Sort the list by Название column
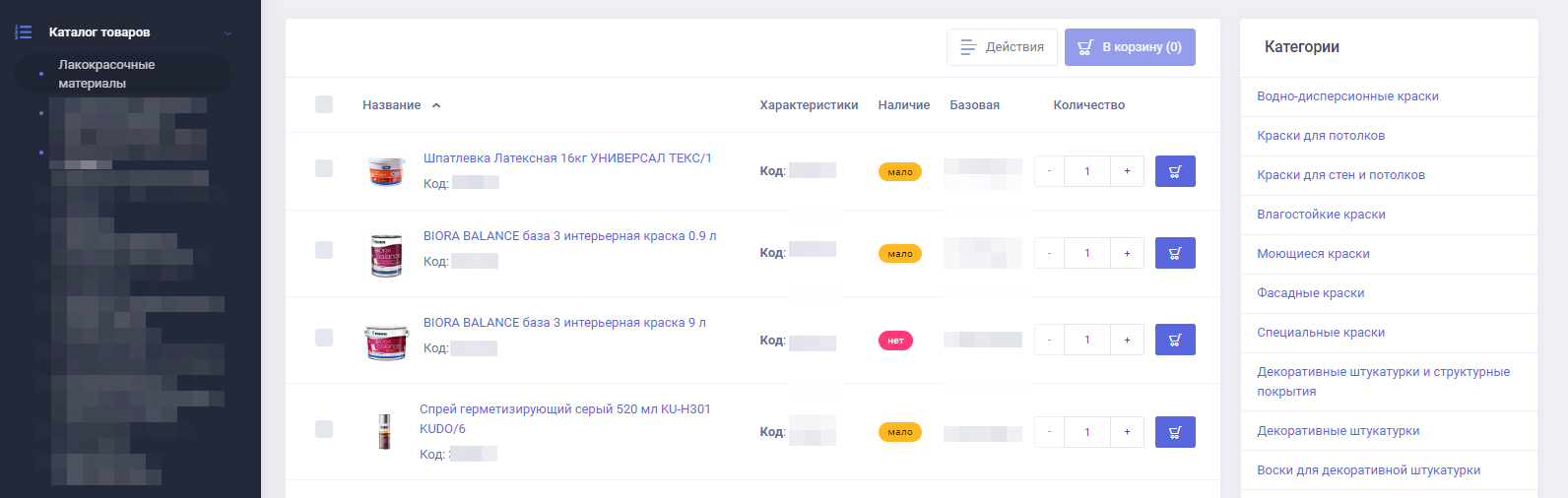Image resolution: width=1568 pixels, height=498 pixels. (402, 105)
